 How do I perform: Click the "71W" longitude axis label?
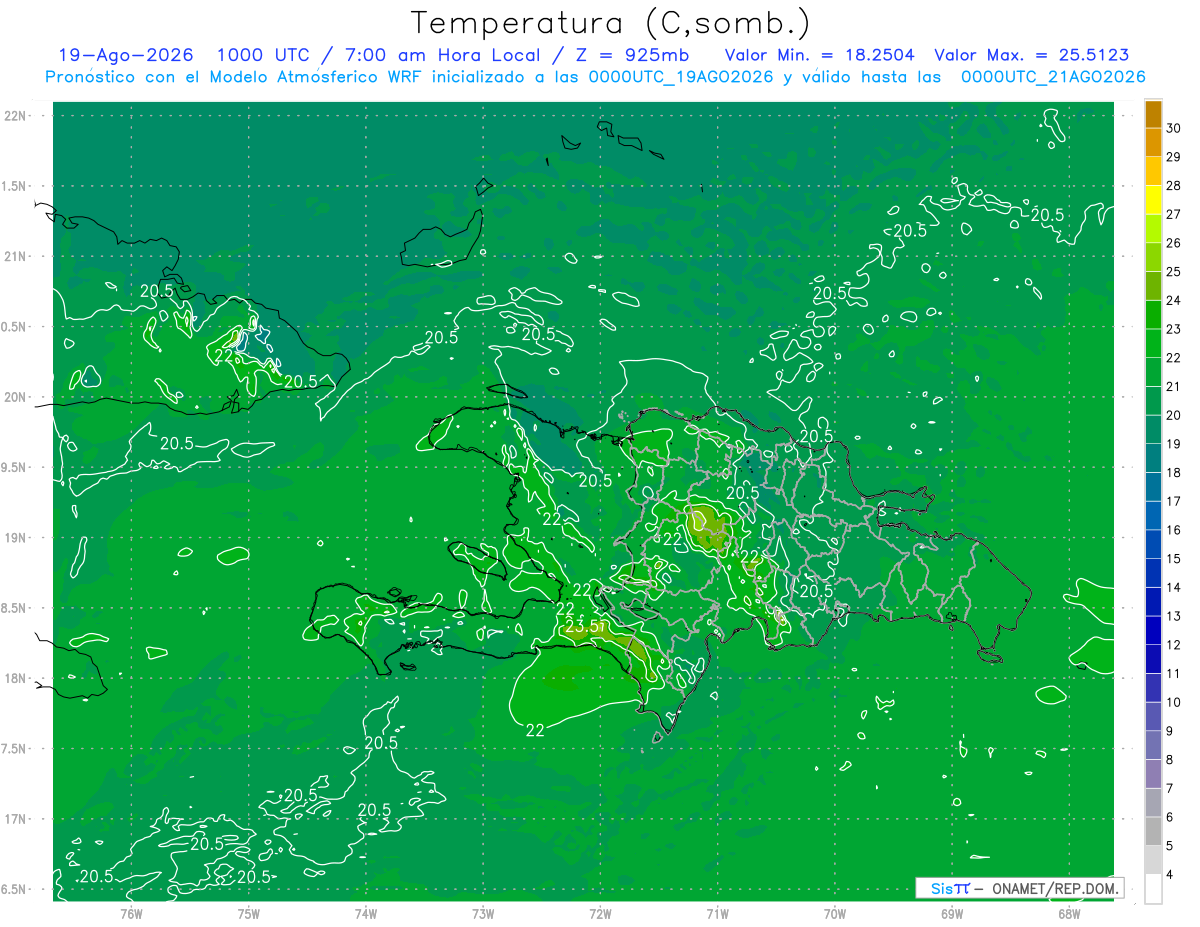[x=717, y=912]
